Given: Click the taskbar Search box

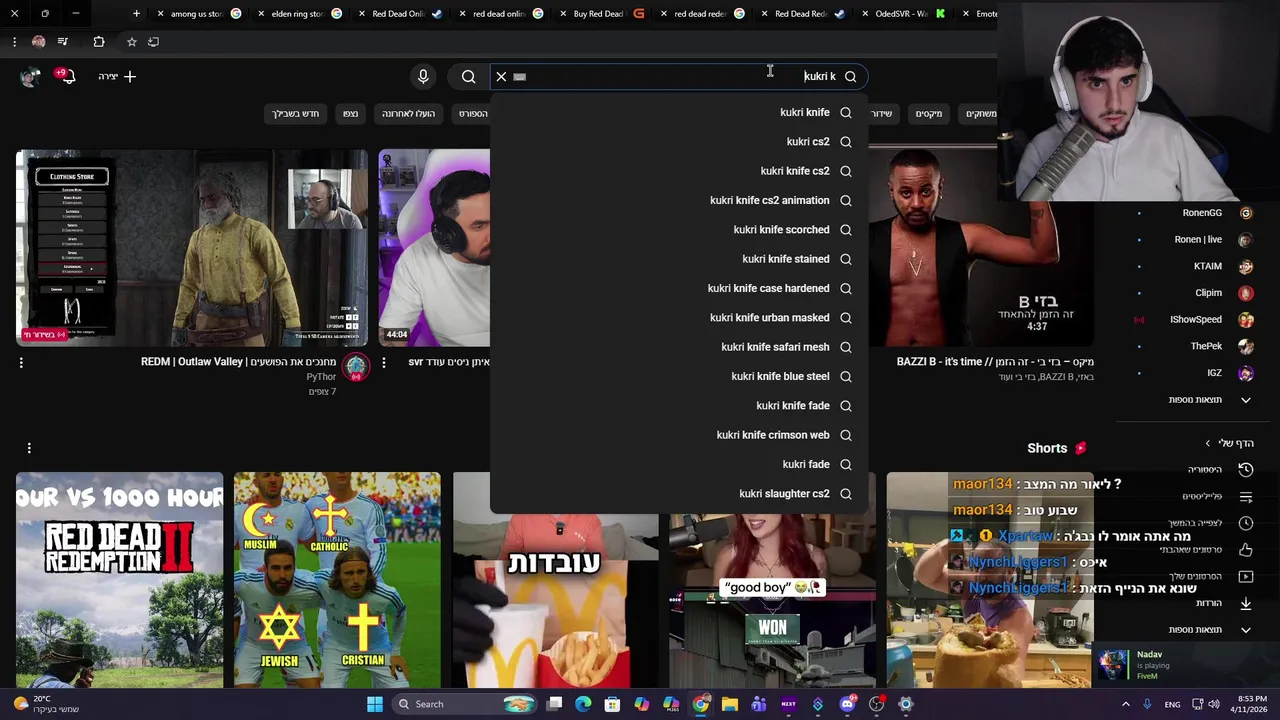Looking at the screenshot, I should click(x=465, y=704).
